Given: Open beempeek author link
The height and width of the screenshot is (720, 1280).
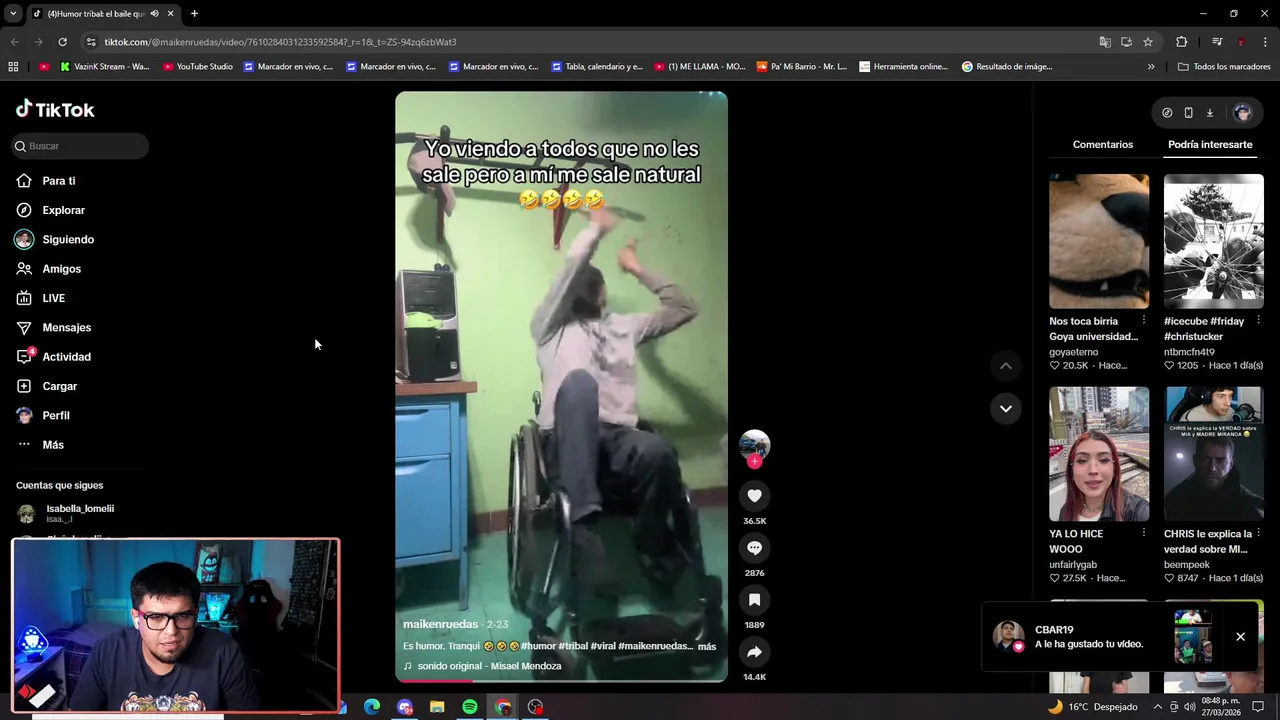Looking at the screenshot, I should [x=1187, y=565].
